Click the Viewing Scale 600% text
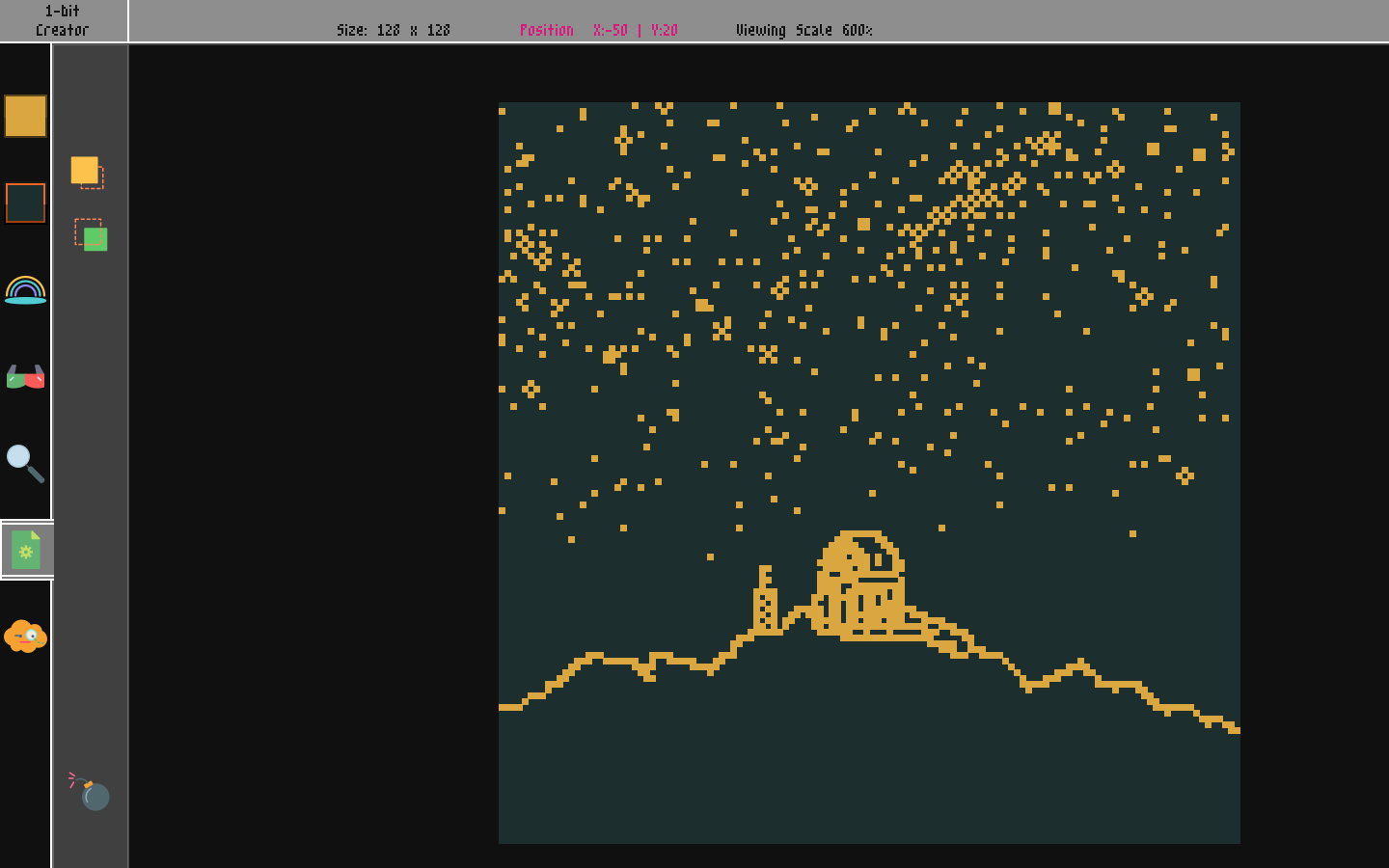The height and width of the screenshot is (868, 1389). coord(804,30)
